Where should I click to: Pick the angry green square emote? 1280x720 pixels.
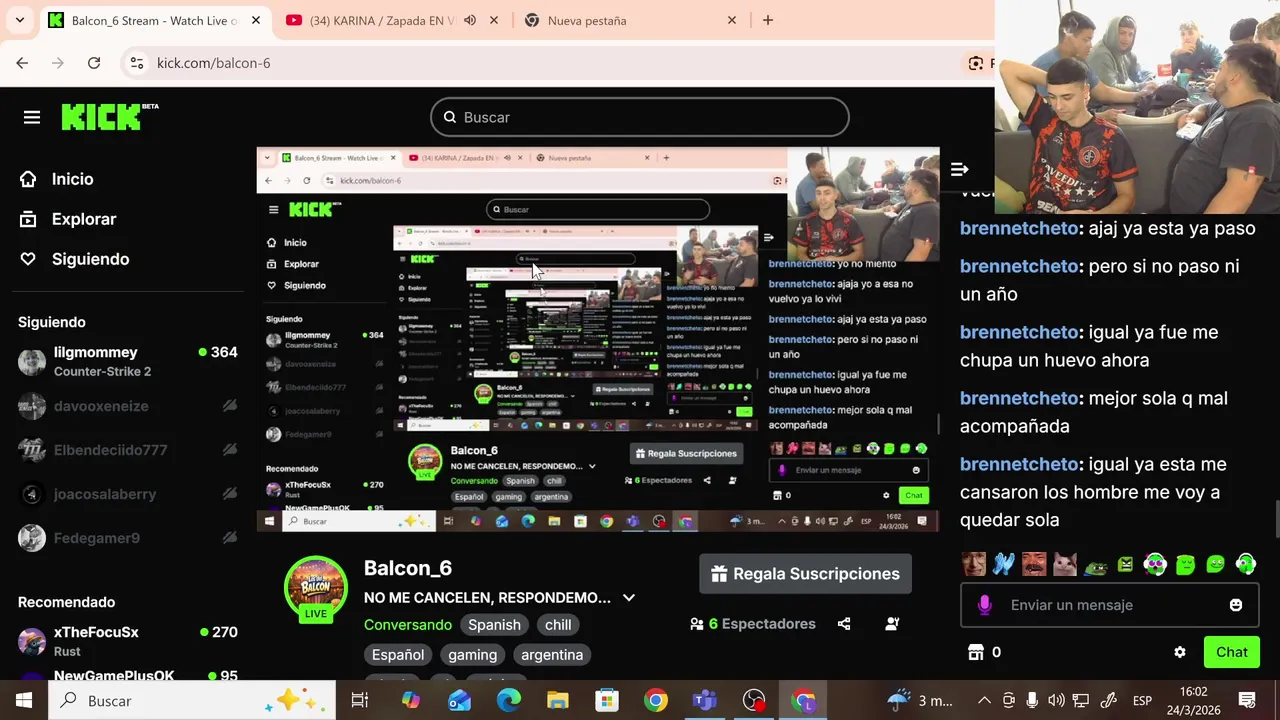point(1125,564)
